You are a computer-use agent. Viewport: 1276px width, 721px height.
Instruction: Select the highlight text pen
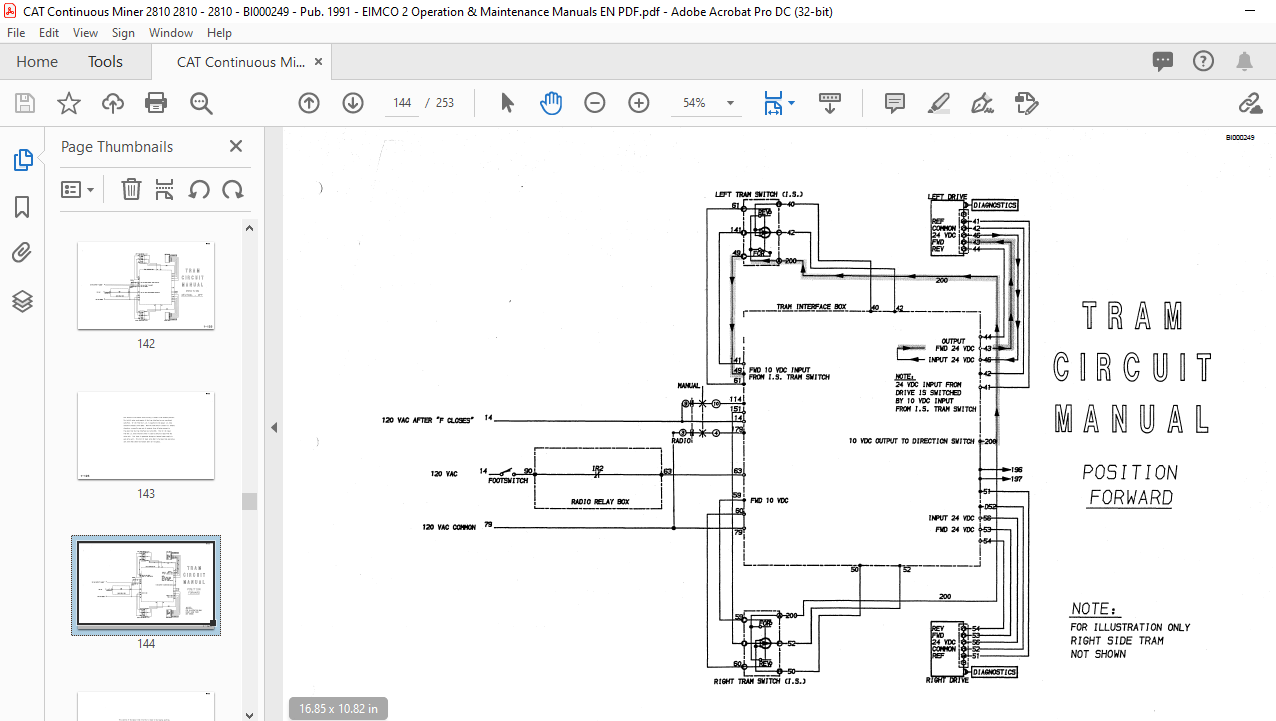[938, 103]
